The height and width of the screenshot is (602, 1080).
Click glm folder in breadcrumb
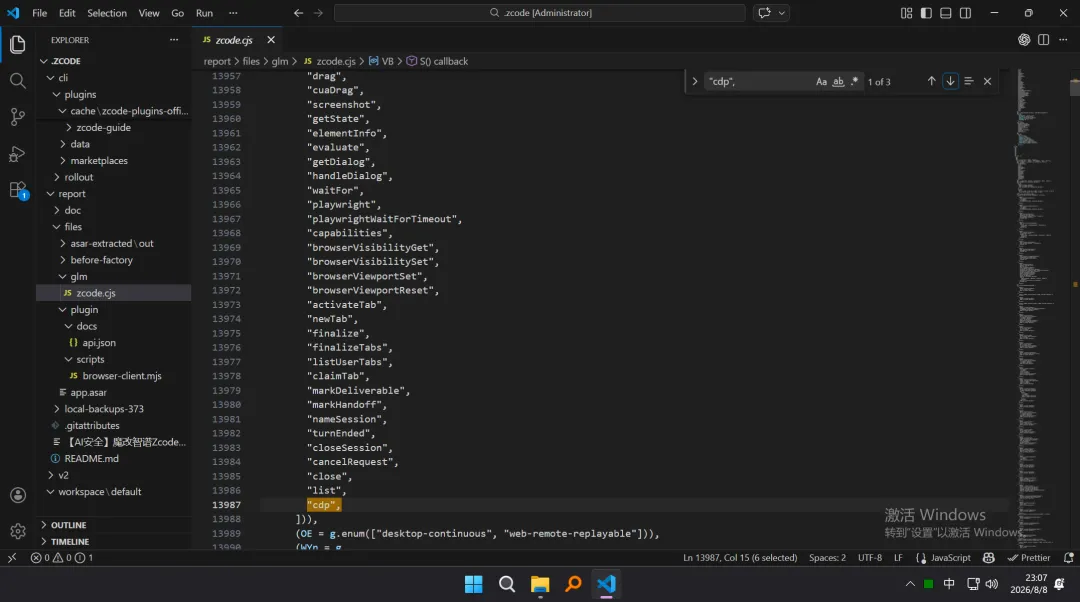tap(280, 61)
